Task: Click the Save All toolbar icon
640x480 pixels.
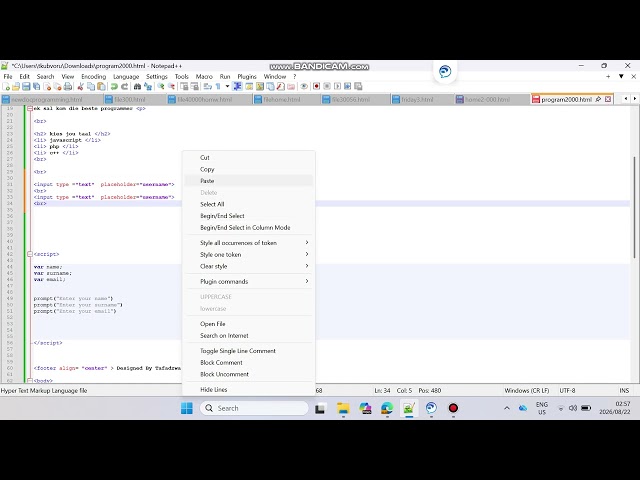Action: pyautogui.click(x=36, y=87)
